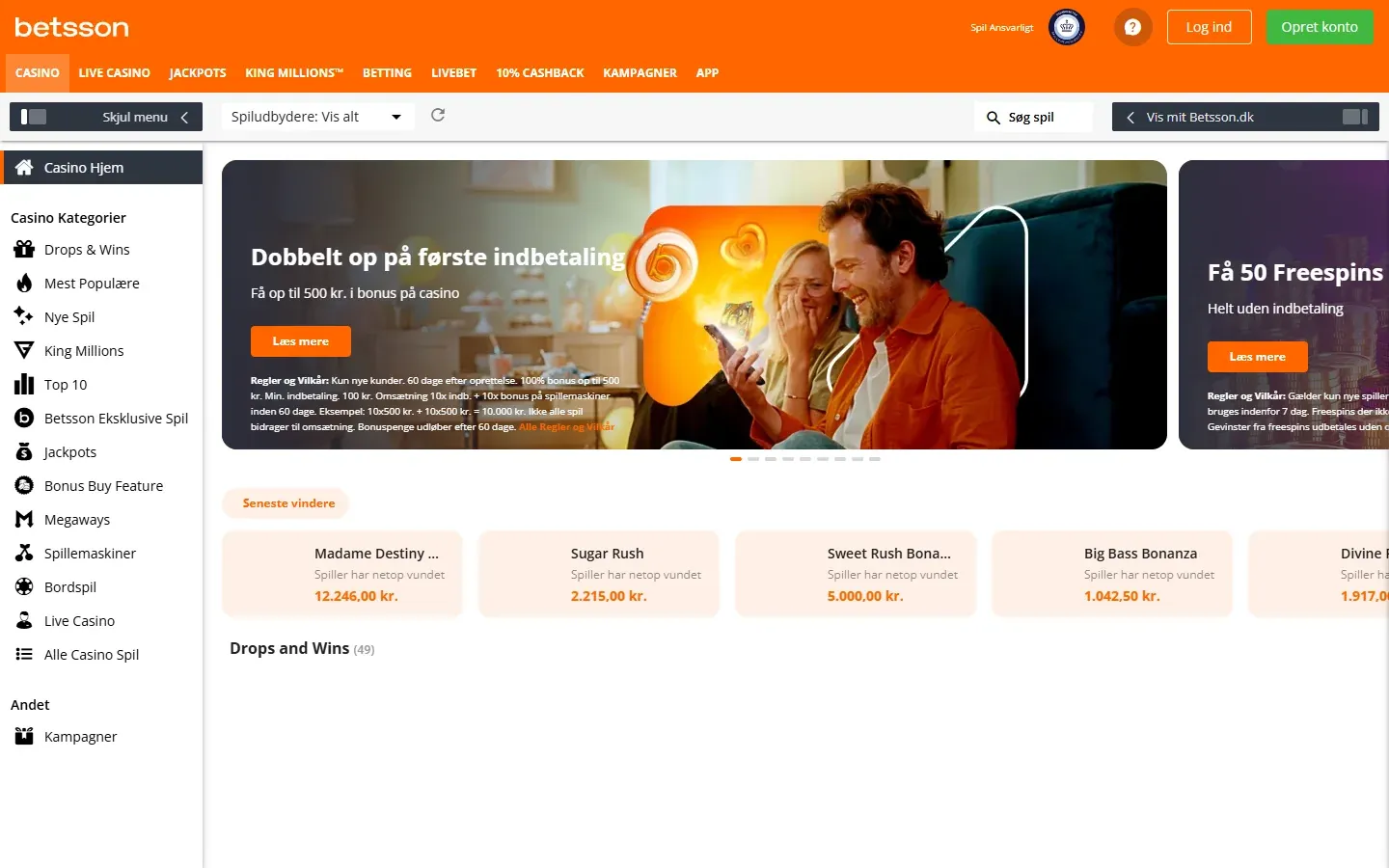Click the Kampagner icon under Andet

[24, 736]
